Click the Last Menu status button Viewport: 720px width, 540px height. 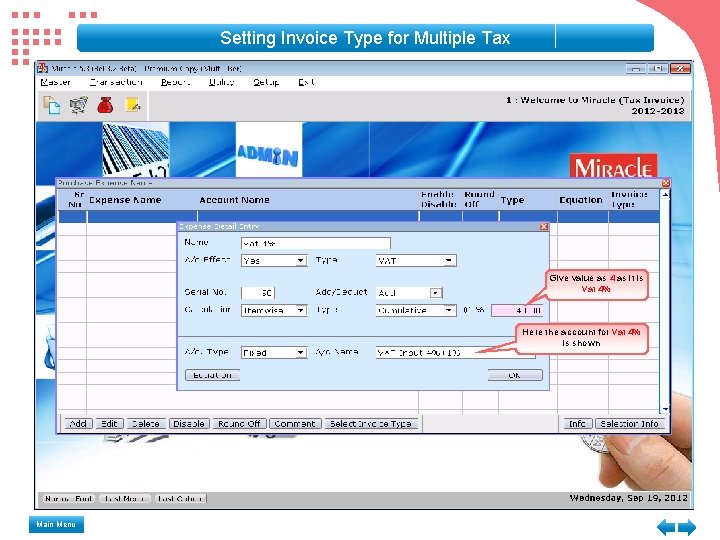pyautogui.click(x=124, y=499)
